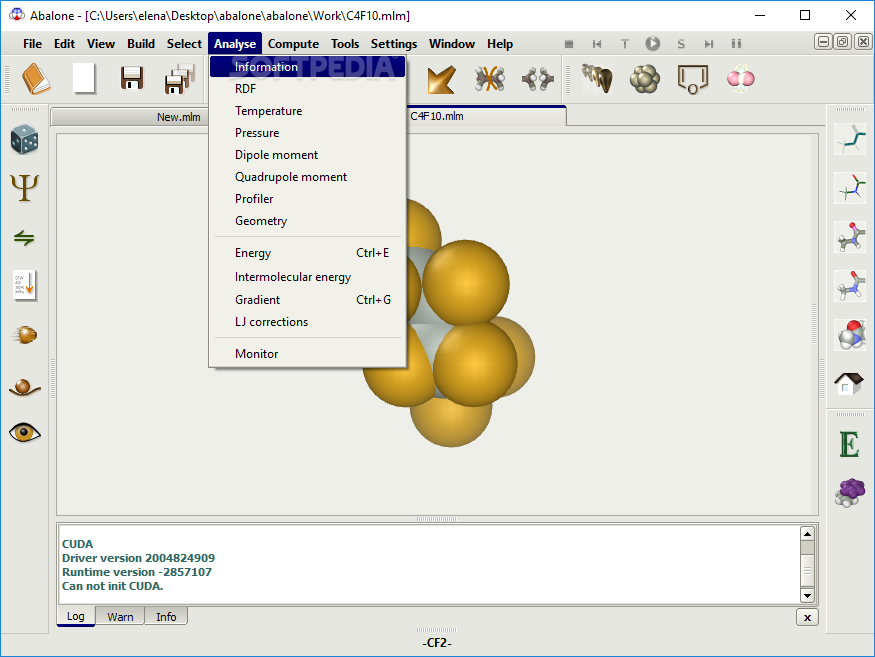Screen dimensions: 875x657
Task: Switch to the Warn tab
Action: click(120, 617)
